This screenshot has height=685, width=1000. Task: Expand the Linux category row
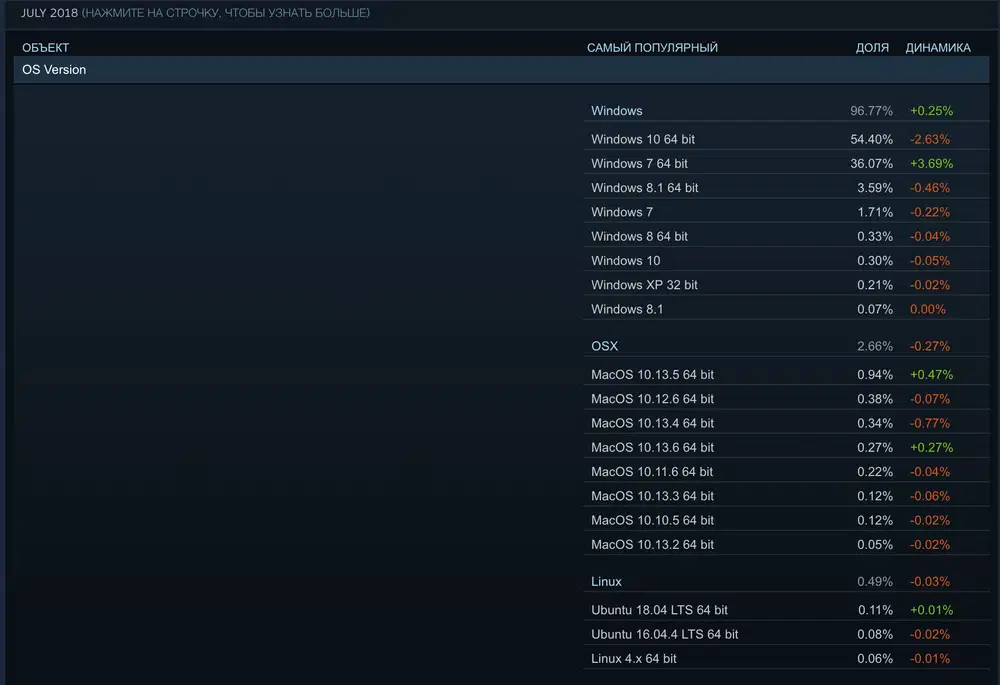coord(605,581)
